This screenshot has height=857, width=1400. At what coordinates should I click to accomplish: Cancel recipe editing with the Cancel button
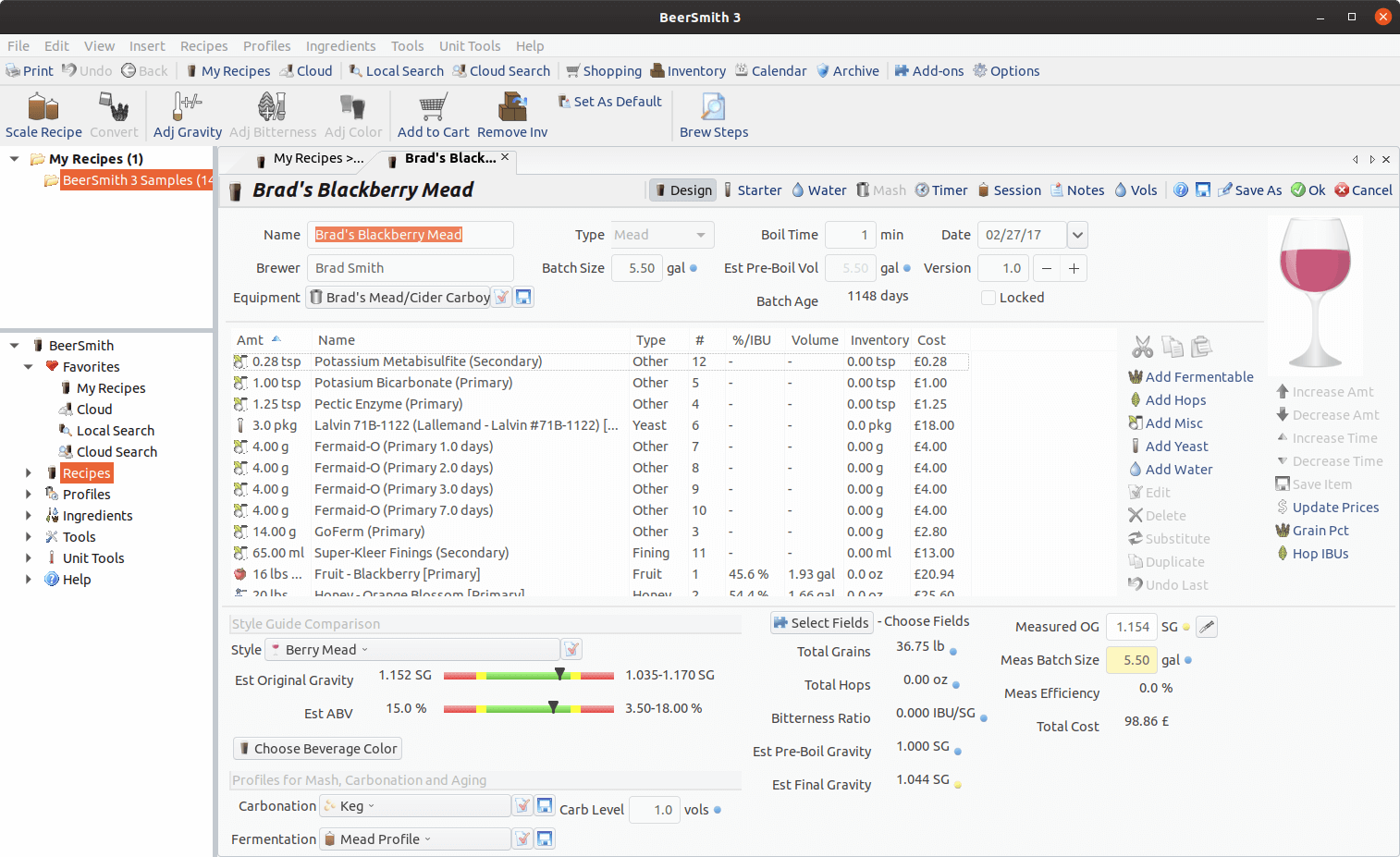(x=1364, y=190)
